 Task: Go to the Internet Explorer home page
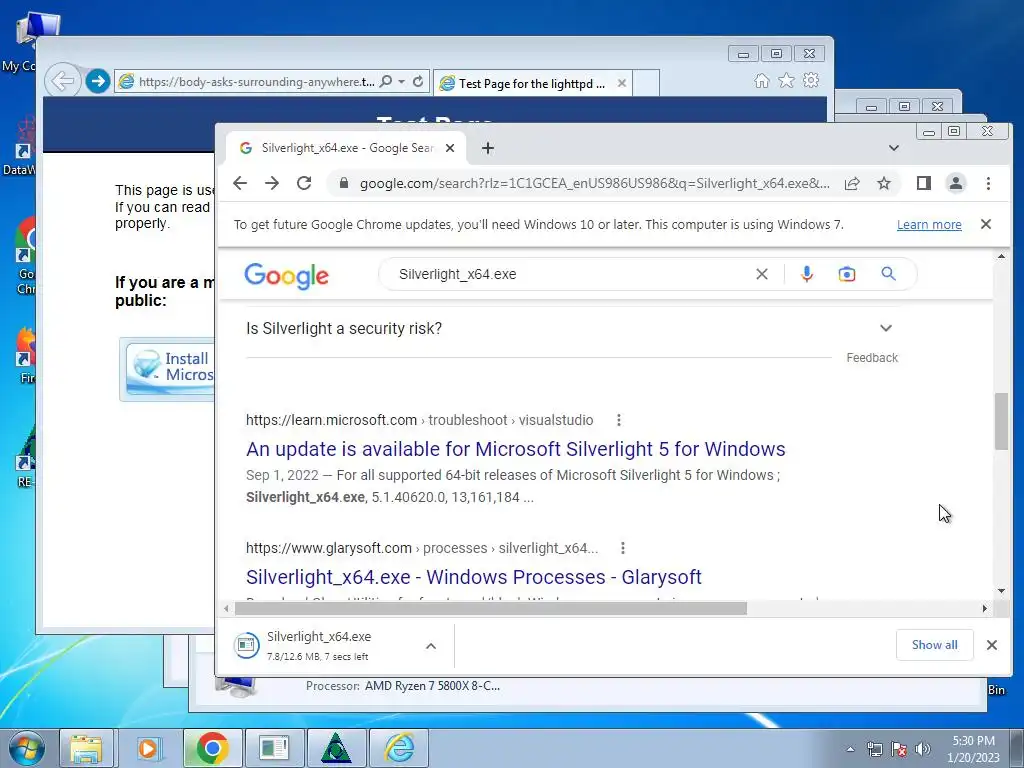[x=761, y=80]
